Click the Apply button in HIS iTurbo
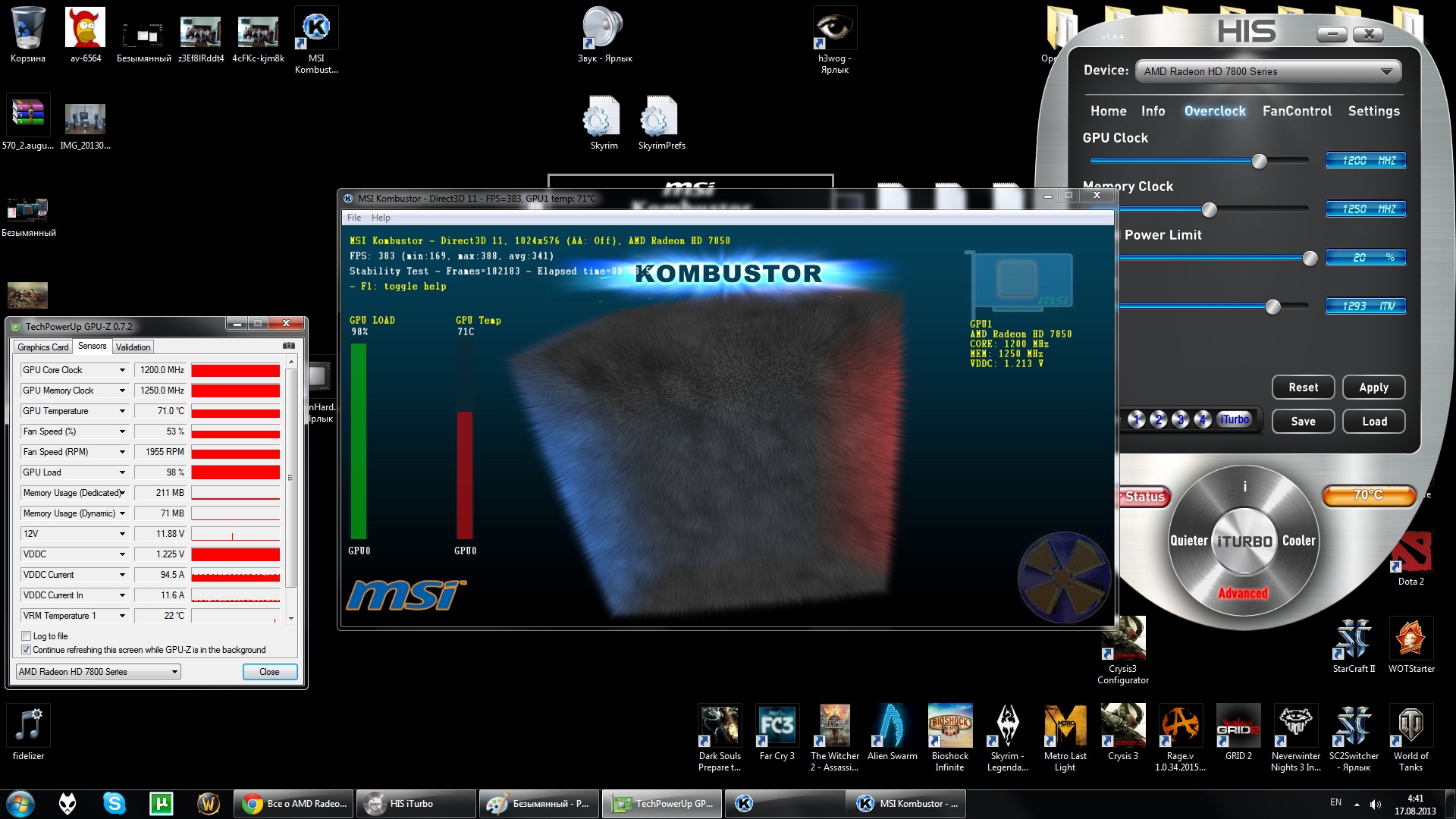1456x819 pixels. pyautogui.click(x=1373, y=388)
